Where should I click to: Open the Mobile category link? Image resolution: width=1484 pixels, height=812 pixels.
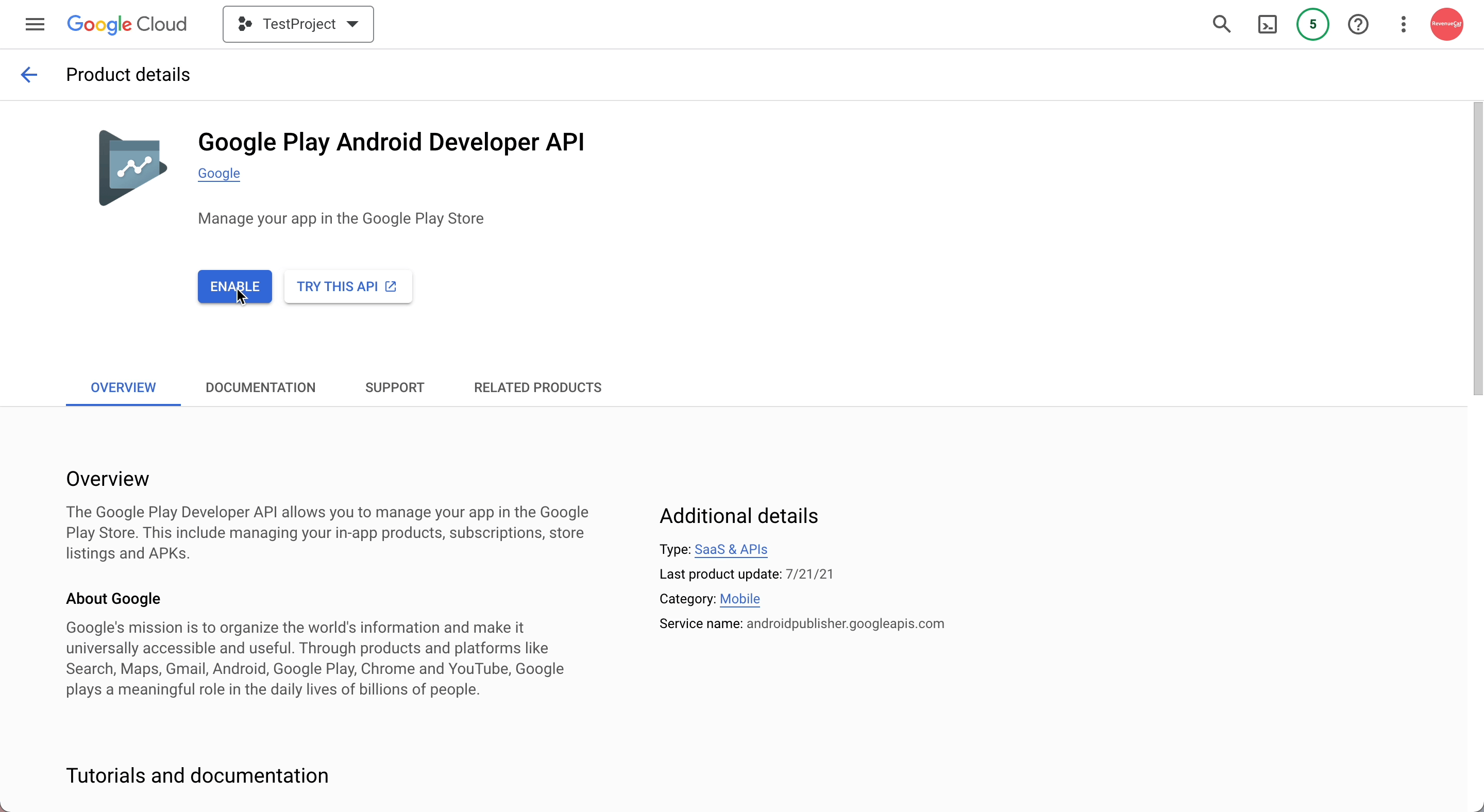click(x=740, y=599)
